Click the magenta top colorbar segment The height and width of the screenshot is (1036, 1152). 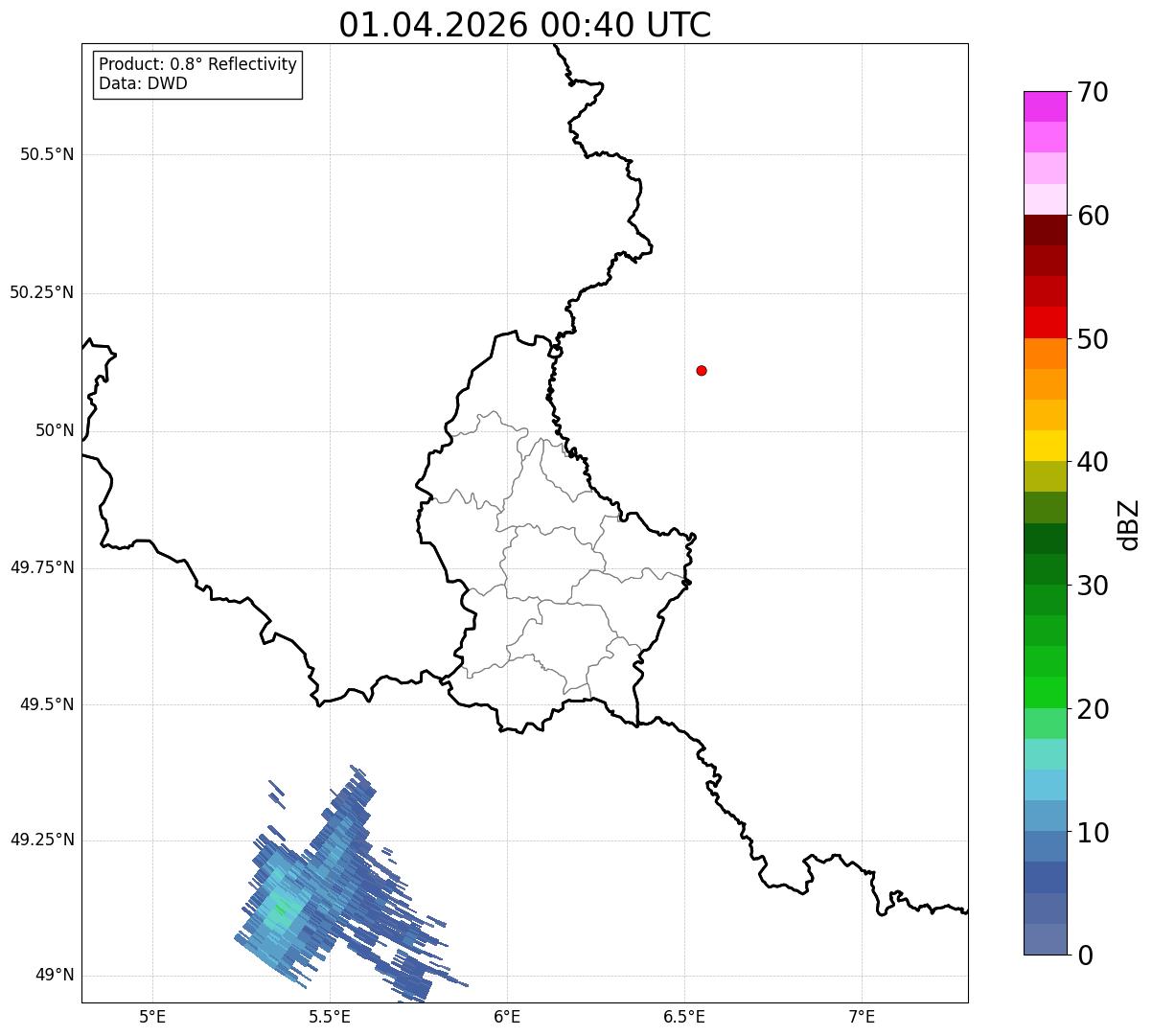[x=1045, y=106]
